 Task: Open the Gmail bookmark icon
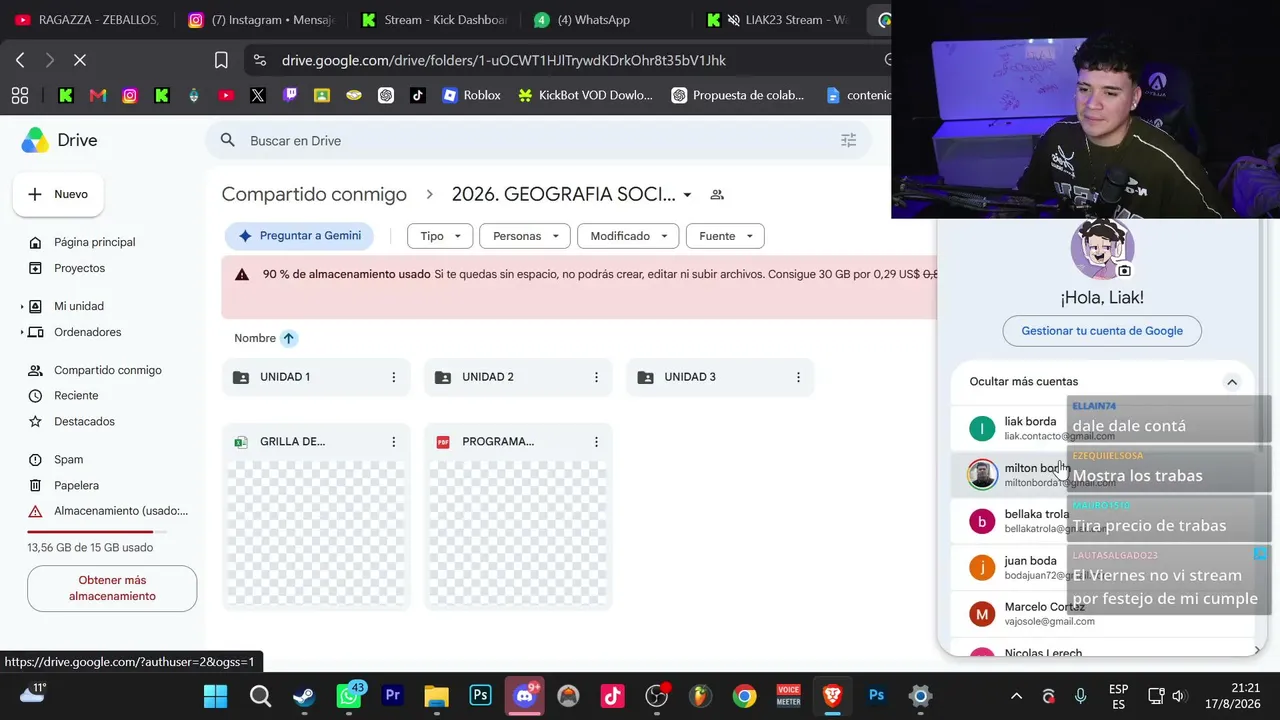coord(98,95)
